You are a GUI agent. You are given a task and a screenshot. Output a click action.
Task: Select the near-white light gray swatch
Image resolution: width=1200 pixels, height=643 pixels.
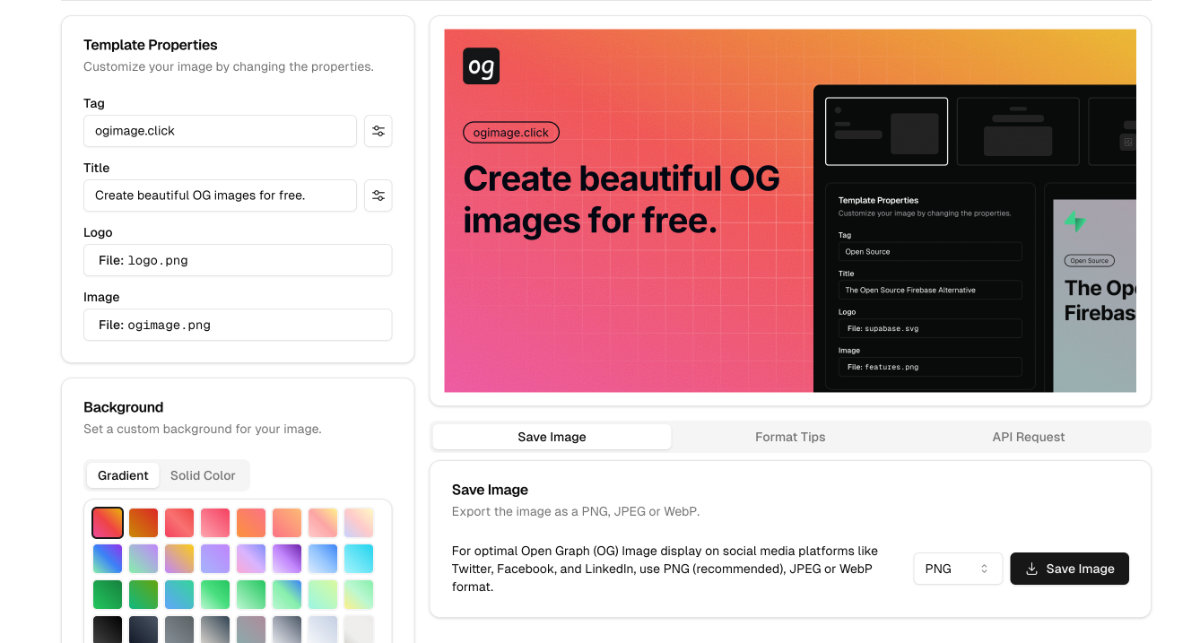[x=359, y=630]
